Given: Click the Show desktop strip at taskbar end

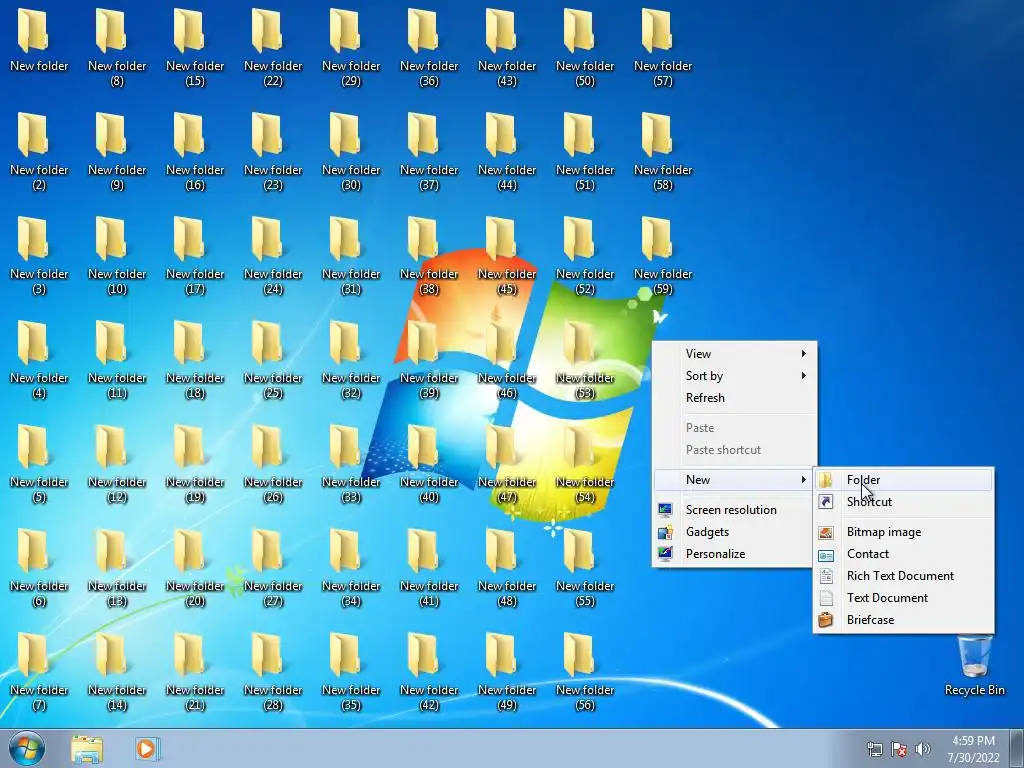Looking at the screenshot, I should pos(1017,748).
